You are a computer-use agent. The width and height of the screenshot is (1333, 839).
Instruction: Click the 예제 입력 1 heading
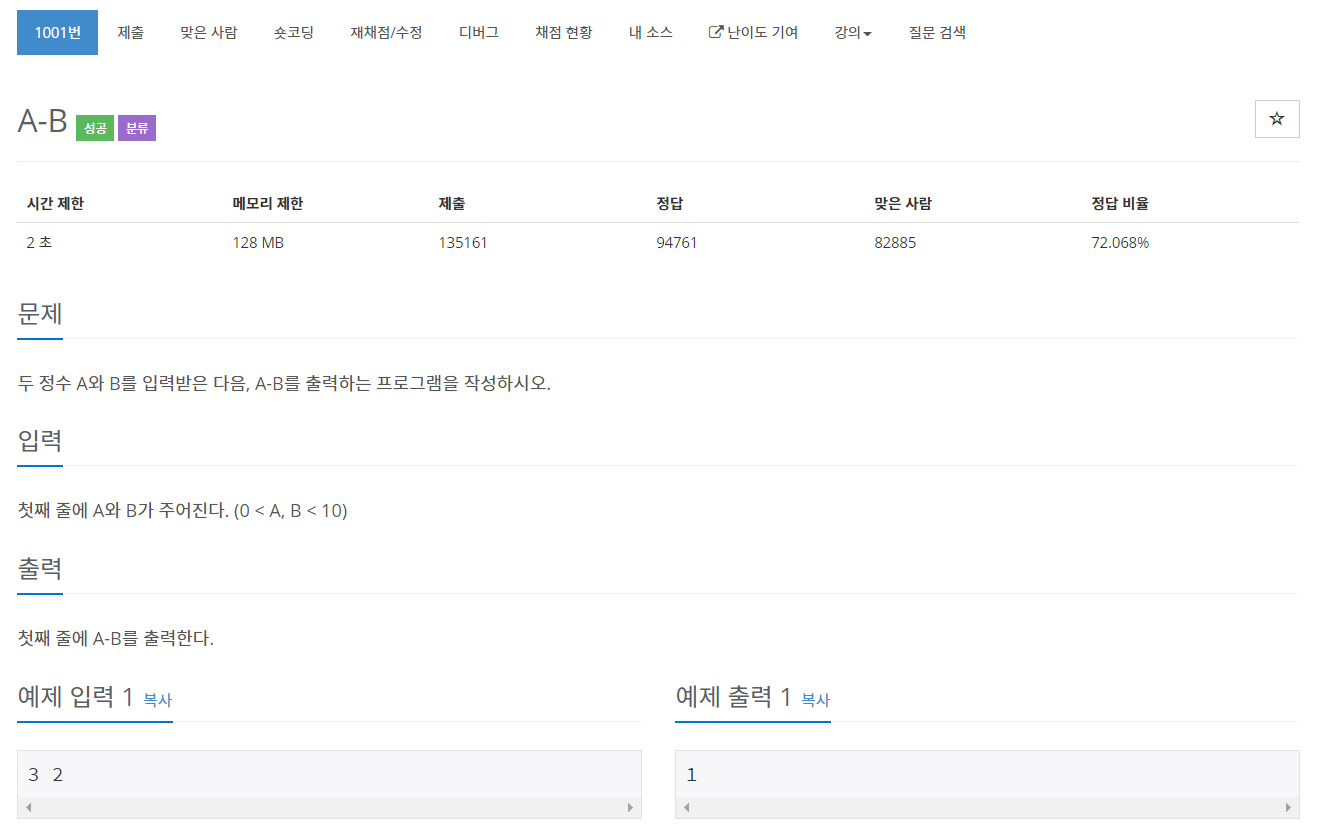(76, 696)
